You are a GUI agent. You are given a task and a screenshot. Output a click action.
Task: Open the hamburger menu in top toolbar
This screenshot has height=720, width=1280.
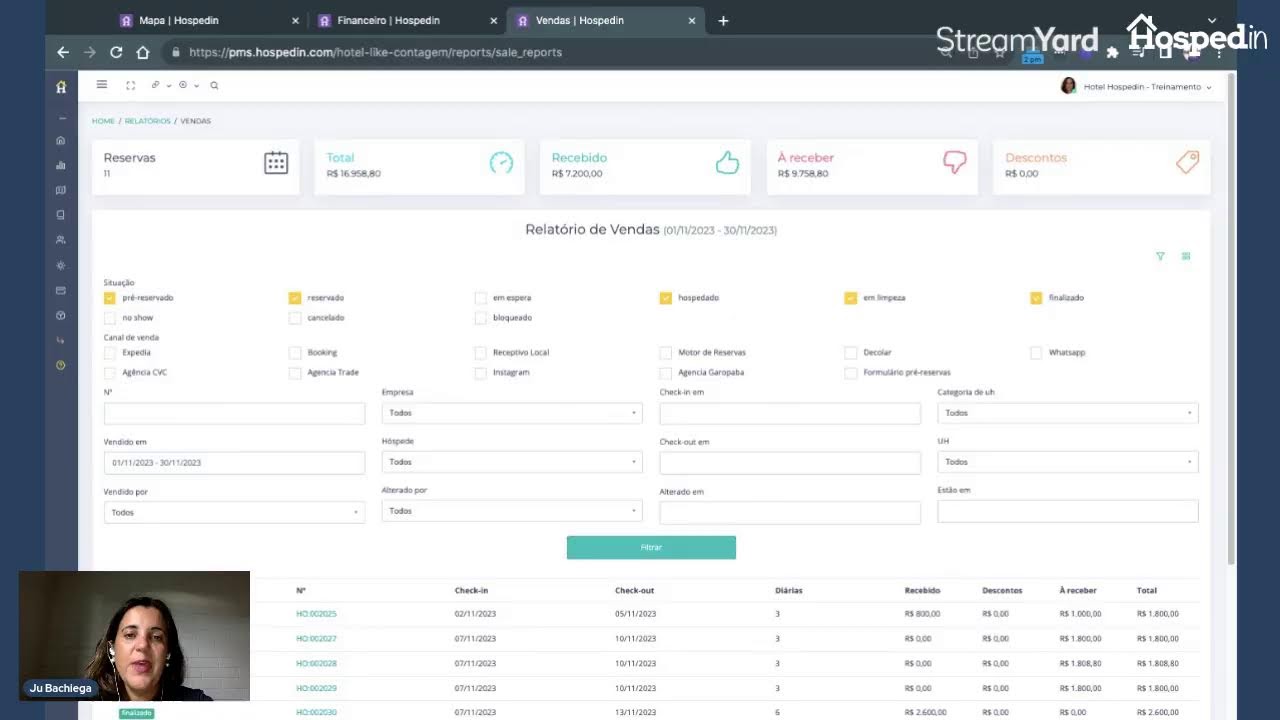click(x=101, y=85)
